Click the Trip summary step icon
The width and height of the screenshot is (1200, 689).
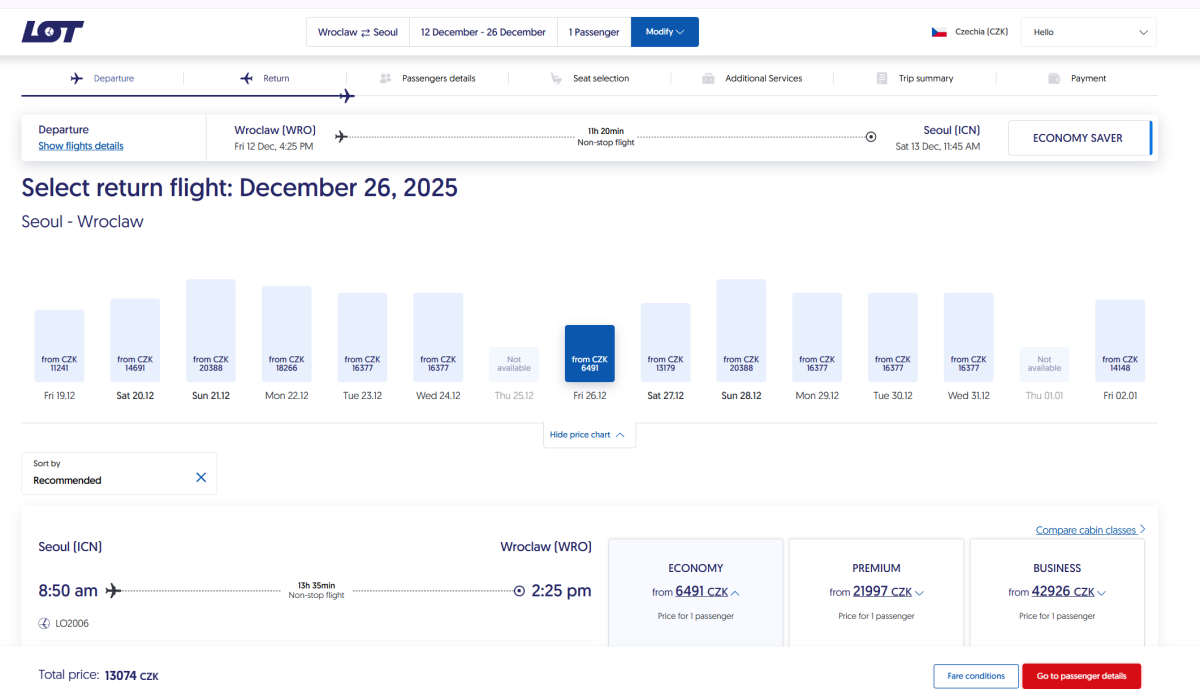click(x=881, y=78)
